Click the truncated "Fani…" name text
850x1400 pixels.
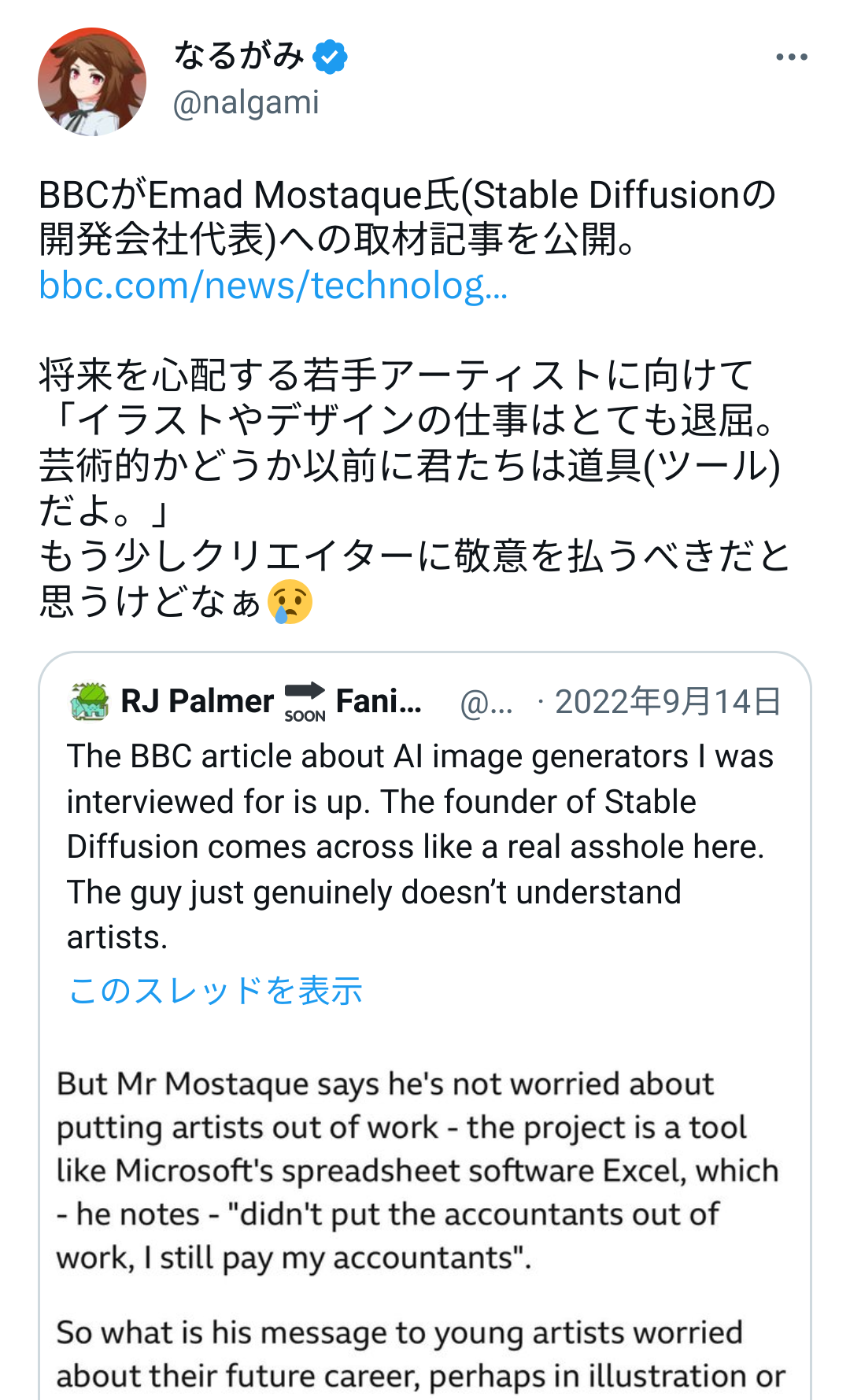point(379,701)
